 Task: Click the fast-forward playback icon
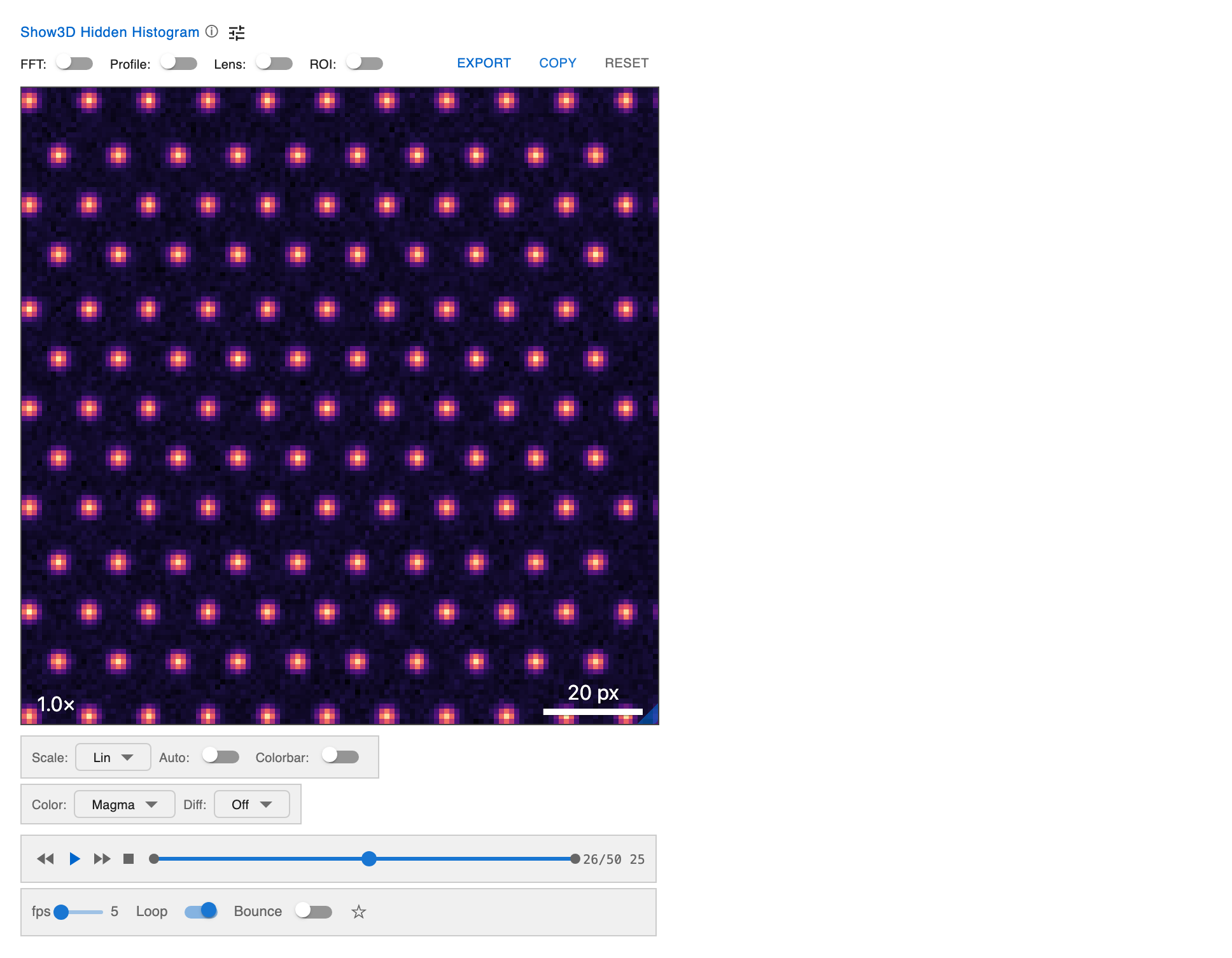[101, 858]
